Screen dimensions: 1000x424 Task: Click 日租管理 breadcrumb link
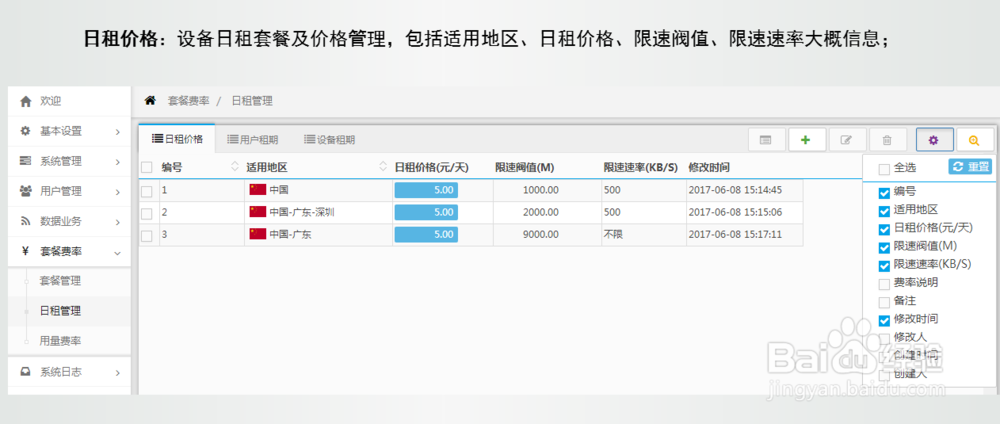pos(251,101)
